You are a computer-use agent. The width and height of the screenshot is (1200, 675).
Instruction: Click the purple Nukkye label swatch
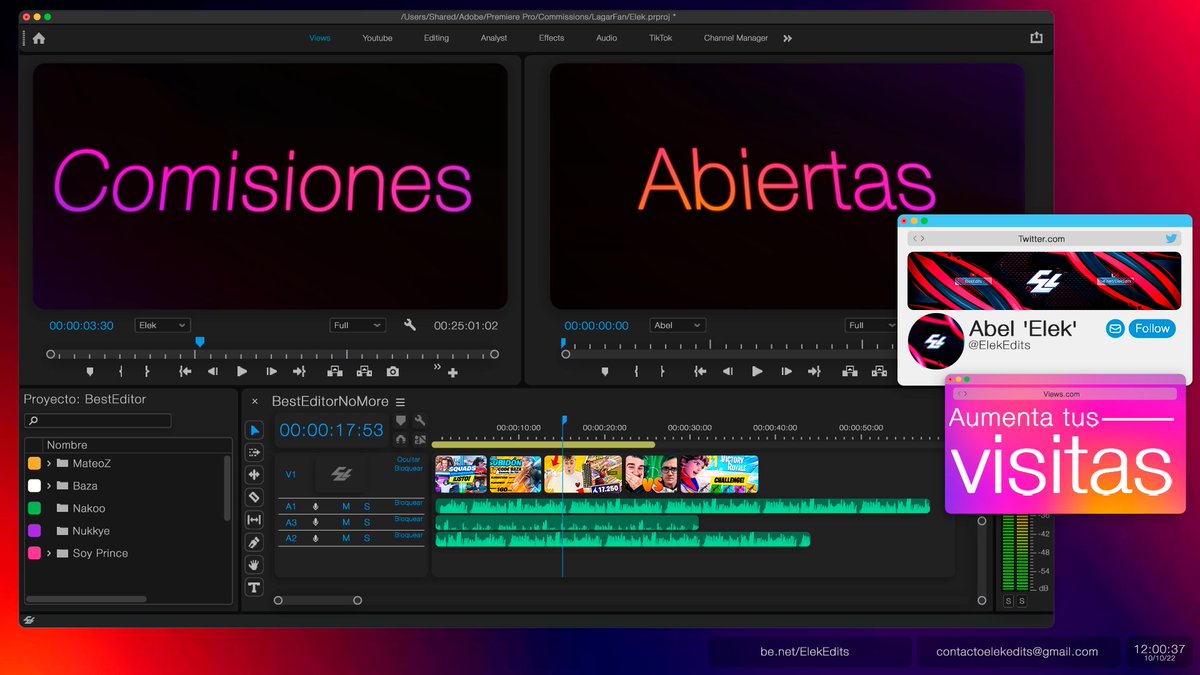point(34,531)
